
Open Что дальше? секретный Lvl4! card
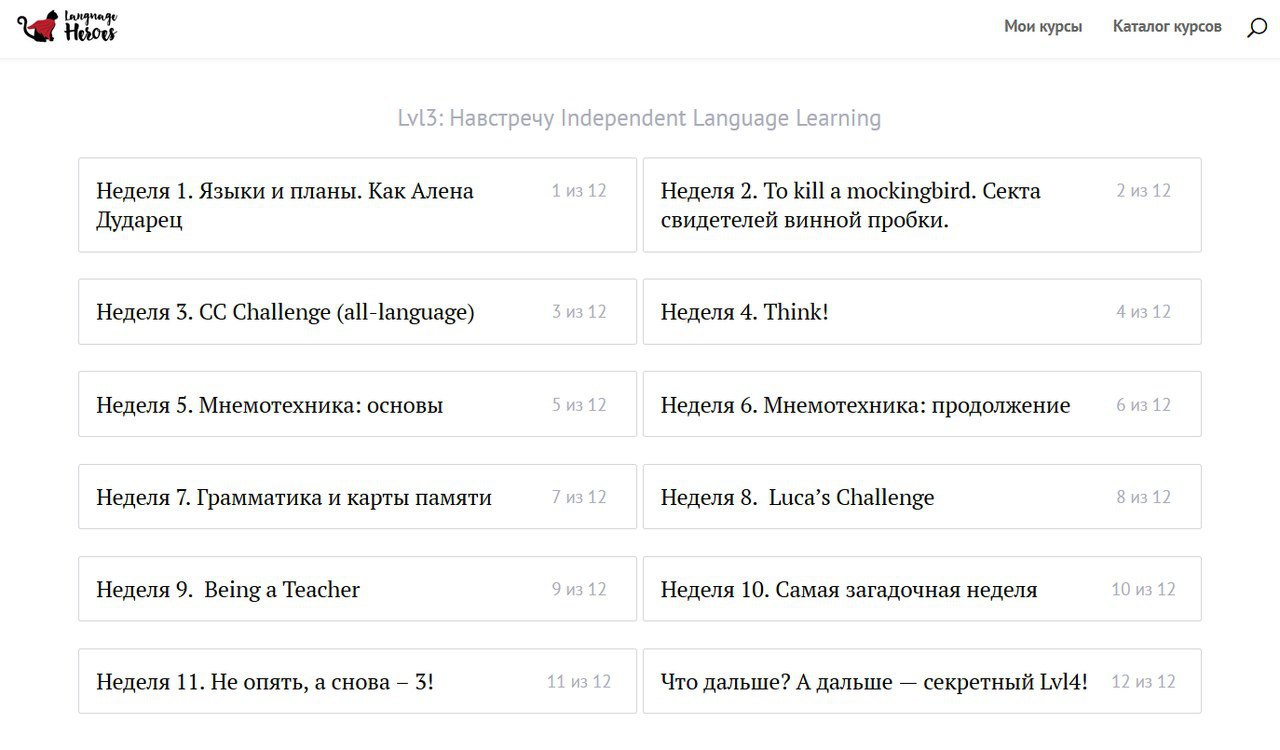(x=922, y=682)
